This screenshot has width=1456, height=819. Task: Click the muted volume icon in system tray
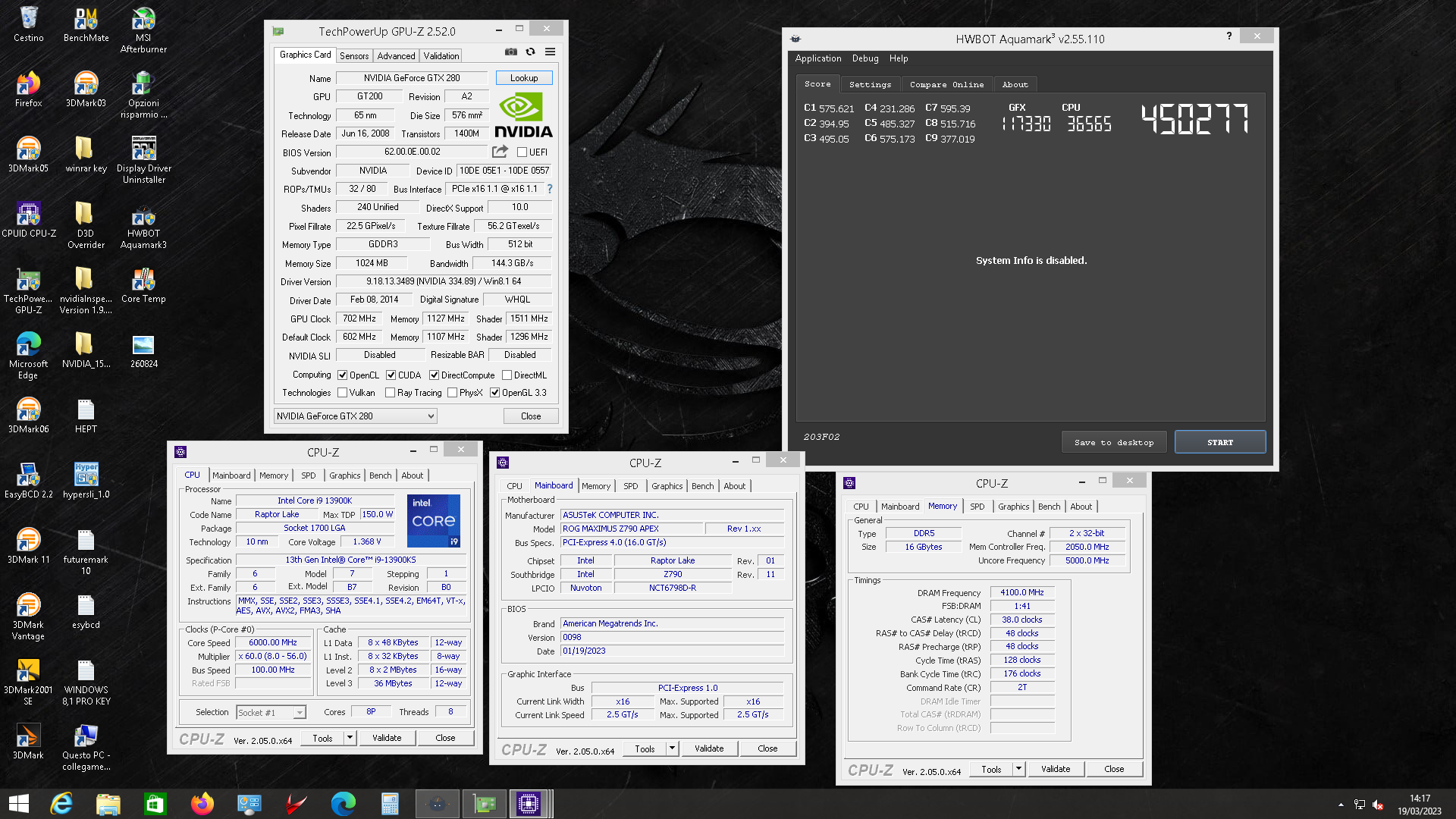(1379, 805)
